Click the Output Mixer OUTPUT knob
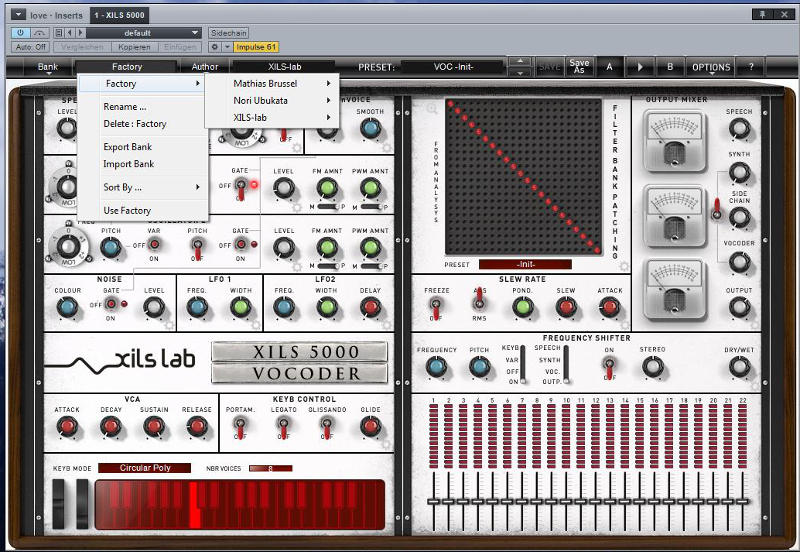The height and width of the screenshot is (552, 800). tap(739, 307)
